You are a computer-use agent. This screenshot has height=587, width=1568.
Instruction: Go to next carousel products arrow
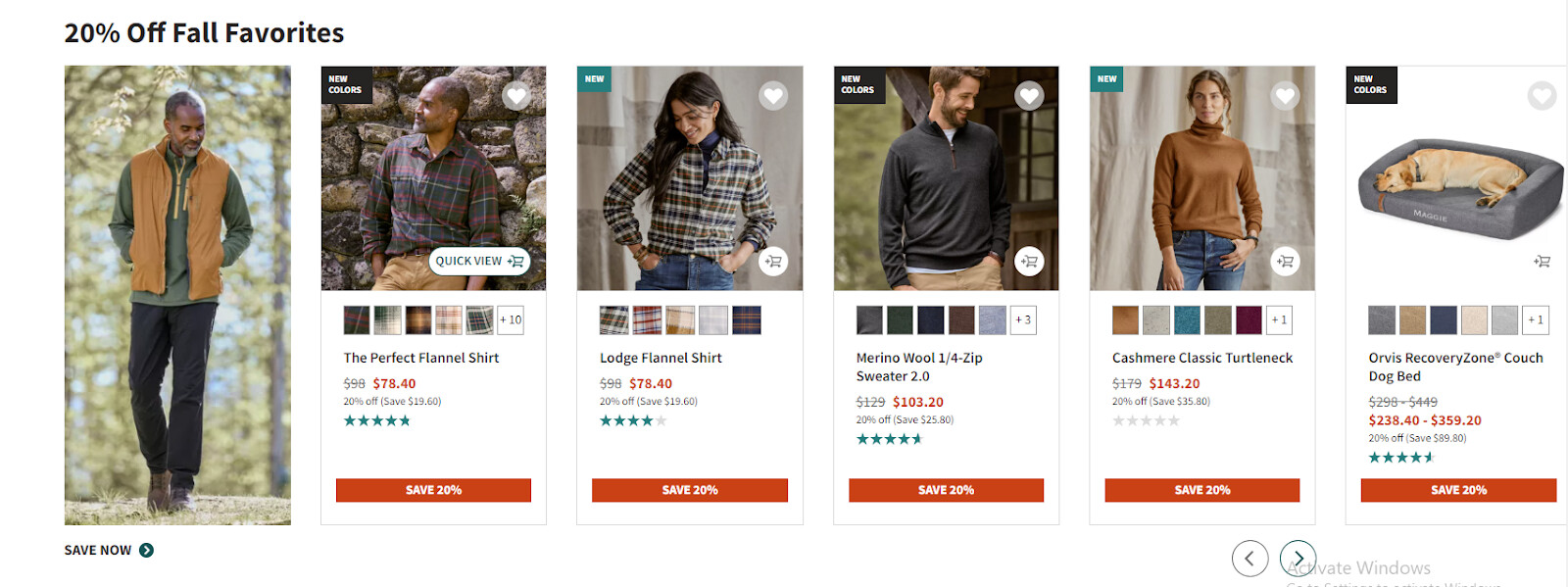[1298, 559]
